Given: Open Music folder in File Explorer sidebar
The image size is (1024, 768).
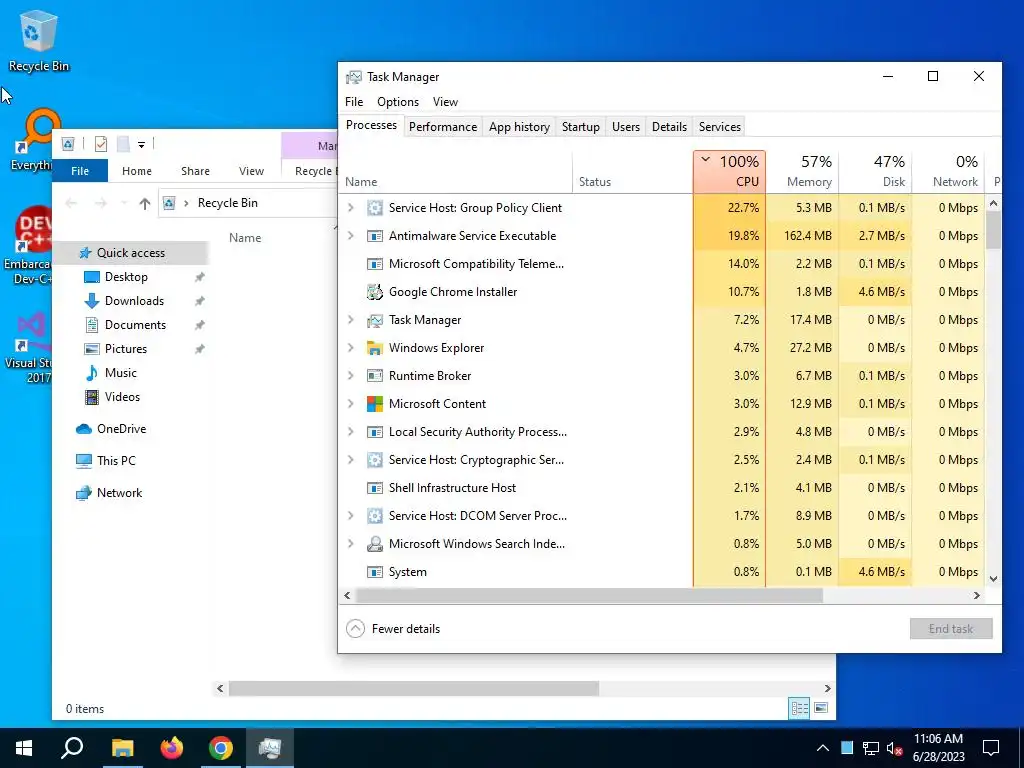Looking at the screenshot, I should [120, 373].
